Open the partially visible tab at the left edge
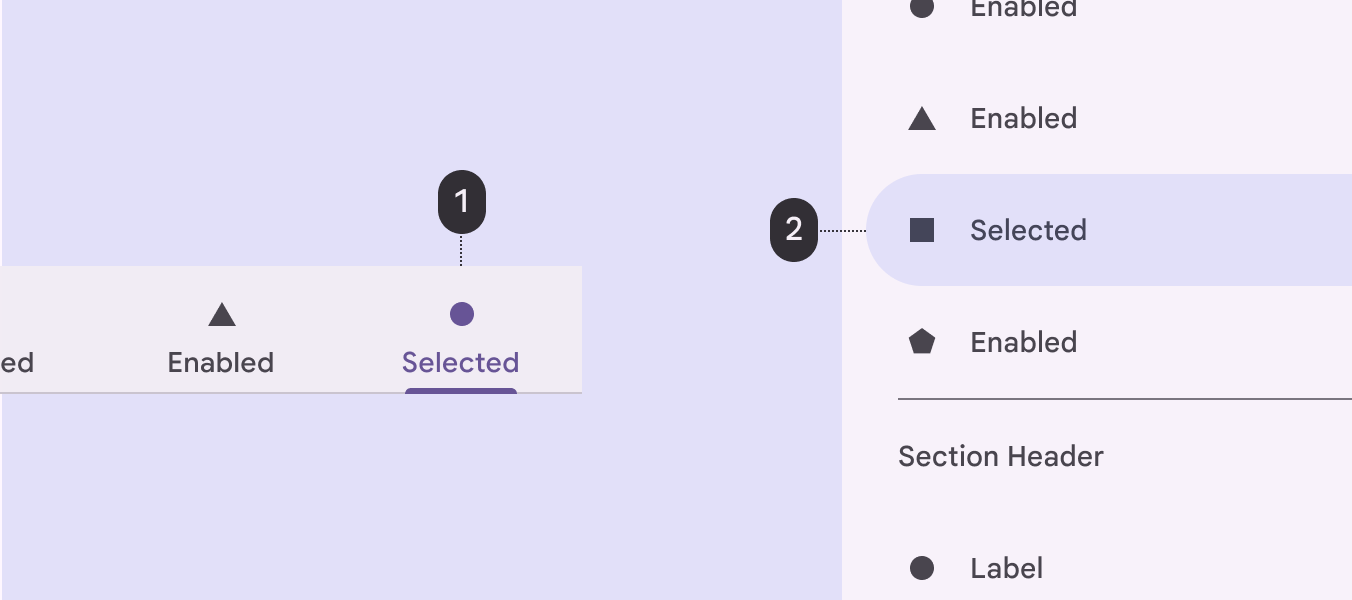 17,362
